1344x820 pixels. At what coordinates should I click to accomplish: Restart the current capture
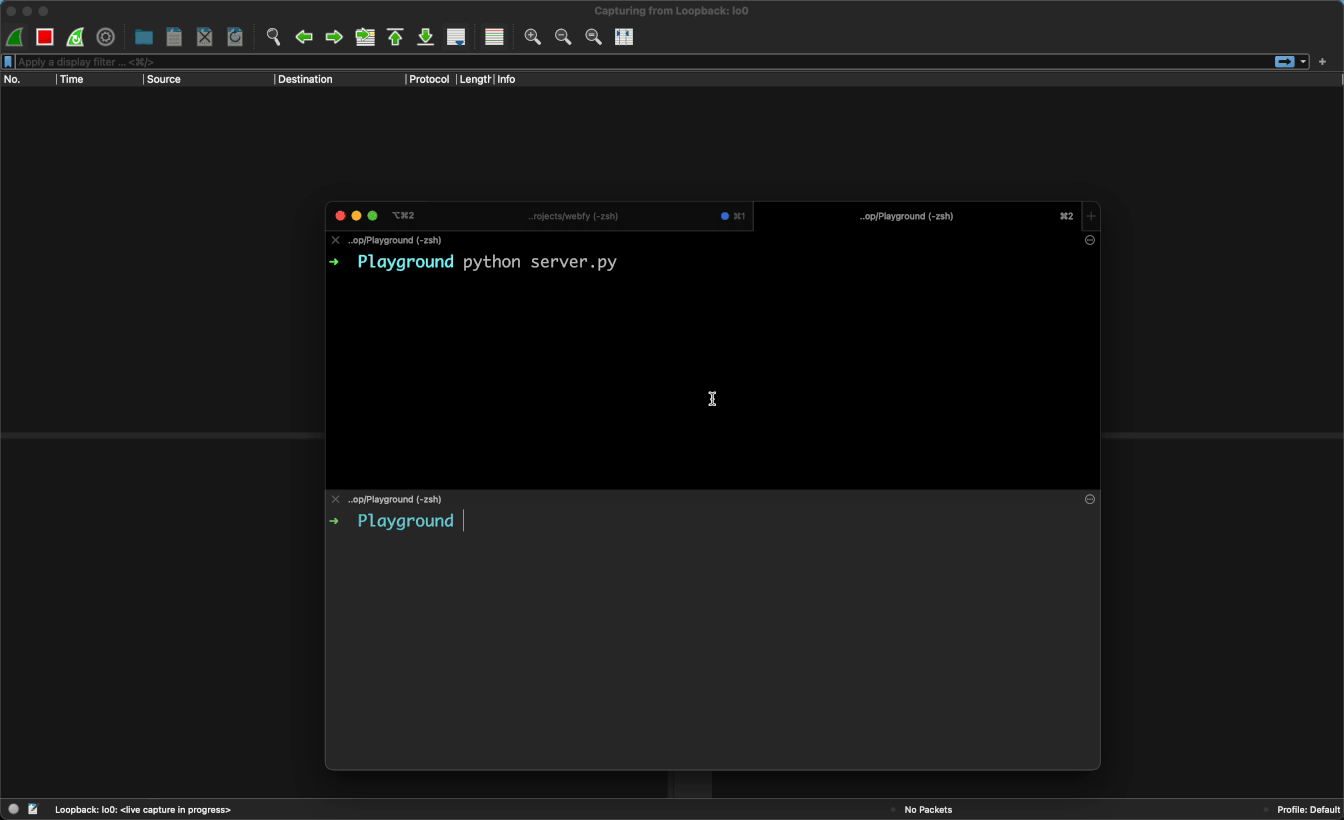[x=75, y=37]
